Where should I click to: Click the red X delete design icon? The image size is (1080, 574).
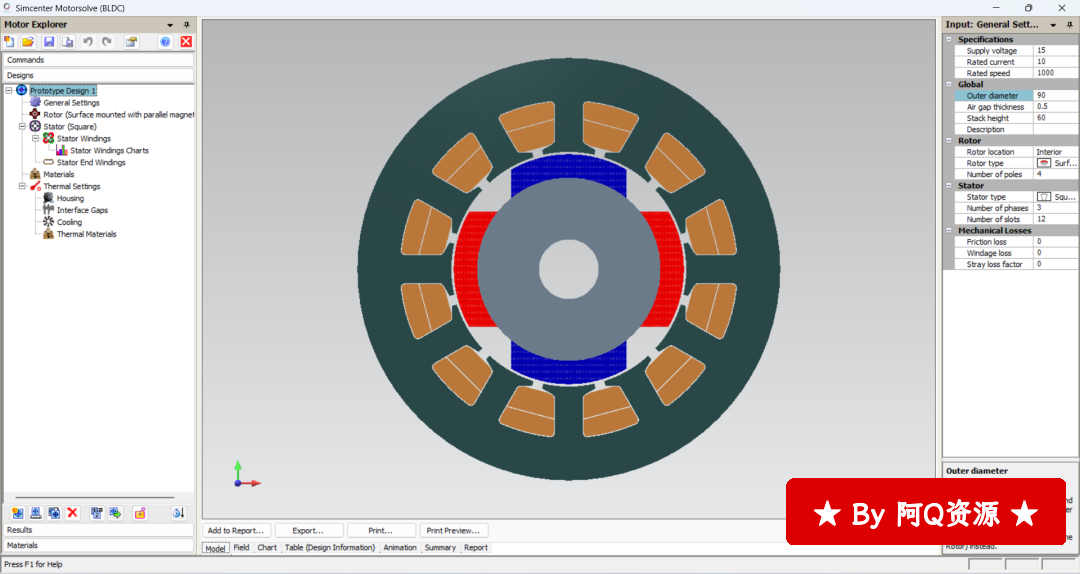(73, 513)
